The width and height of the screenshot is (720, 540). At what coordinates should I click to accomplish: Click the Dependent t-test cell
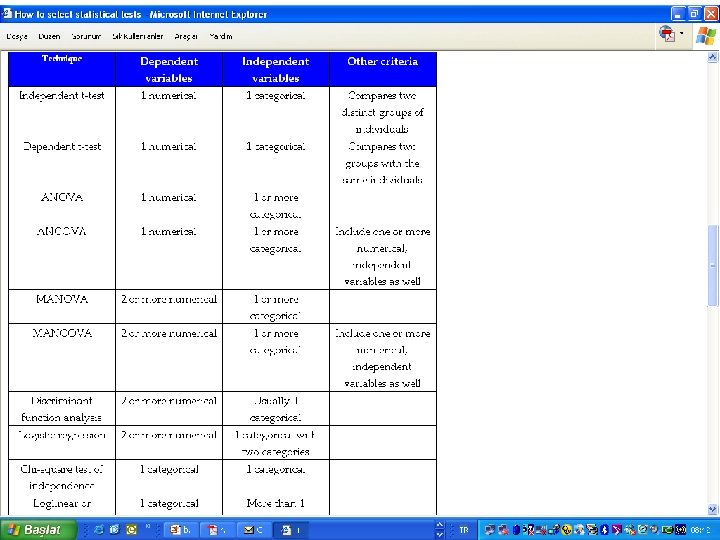point(62,146)
